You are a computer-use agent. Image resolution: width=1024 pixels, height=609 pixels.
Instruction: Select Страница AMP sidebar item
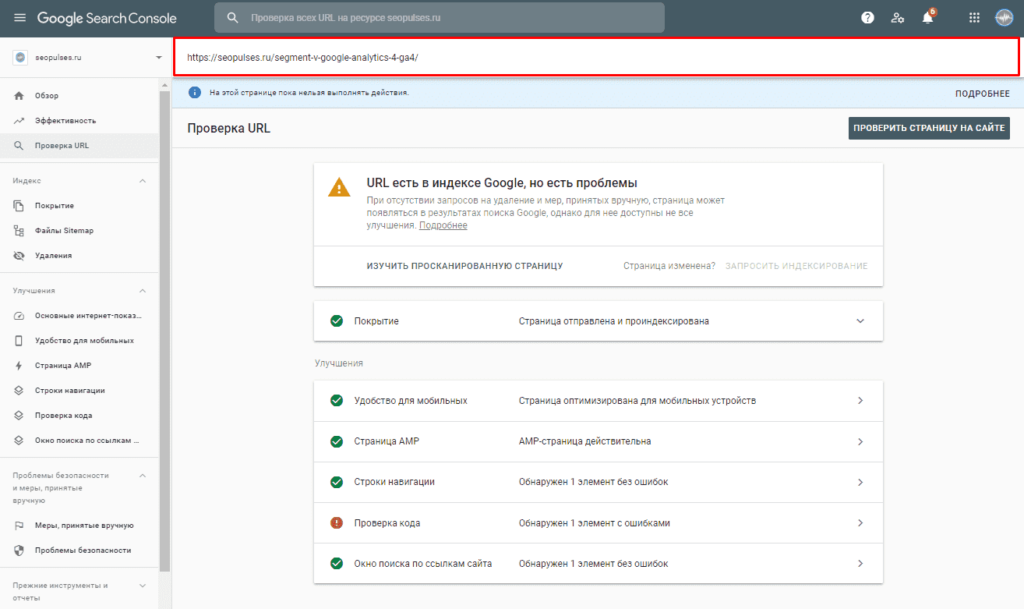tap(63, 366)
